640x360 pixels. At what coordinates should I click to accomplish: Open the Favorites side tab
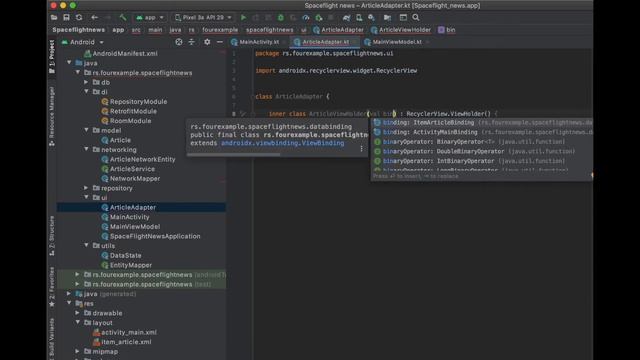pos(52,287)
